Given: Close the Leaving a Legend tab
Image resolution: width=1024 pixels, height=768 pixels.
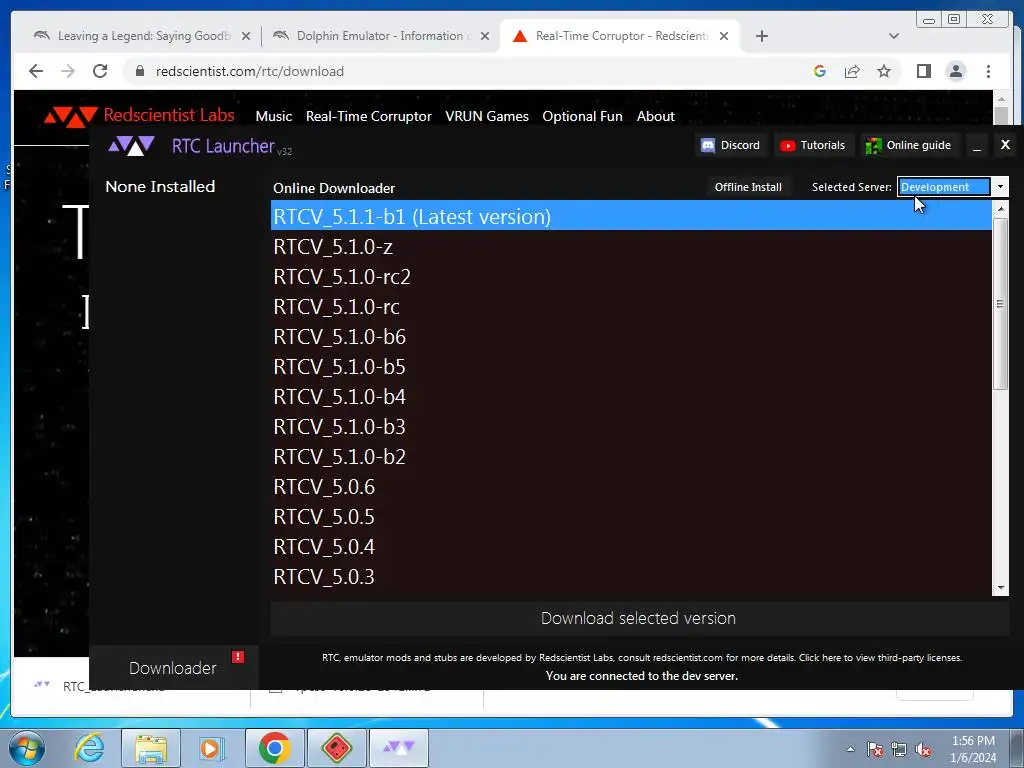Looking at the screenshot, I should (246, 36).
